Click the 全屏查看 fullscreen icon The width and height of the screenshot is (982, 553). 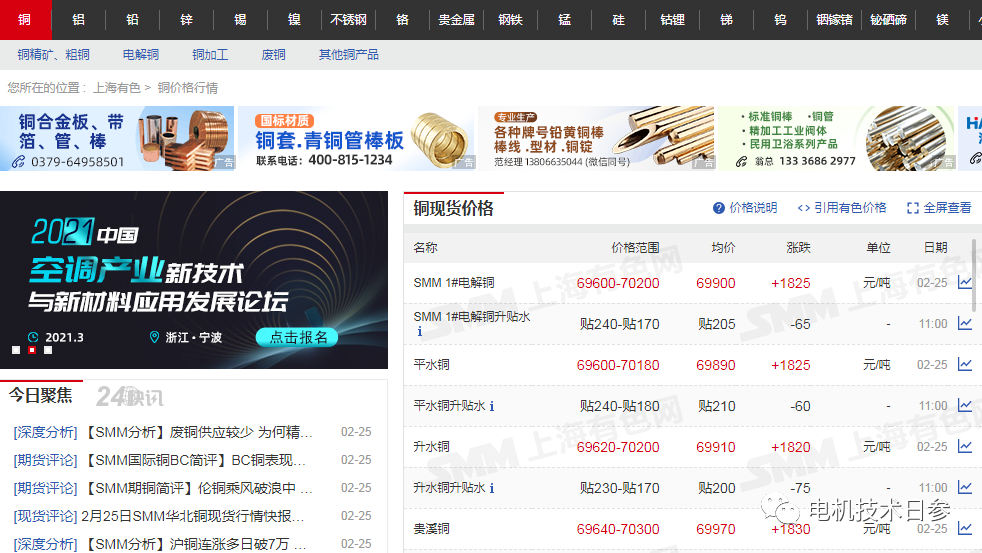point(912,208)
